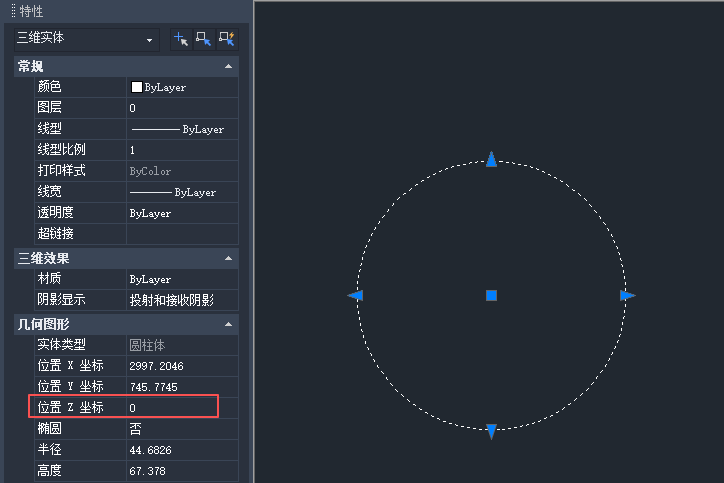Edit the 位置 Z 坐标 value field
Screen dimensions: 724x483
click(180, 407)
